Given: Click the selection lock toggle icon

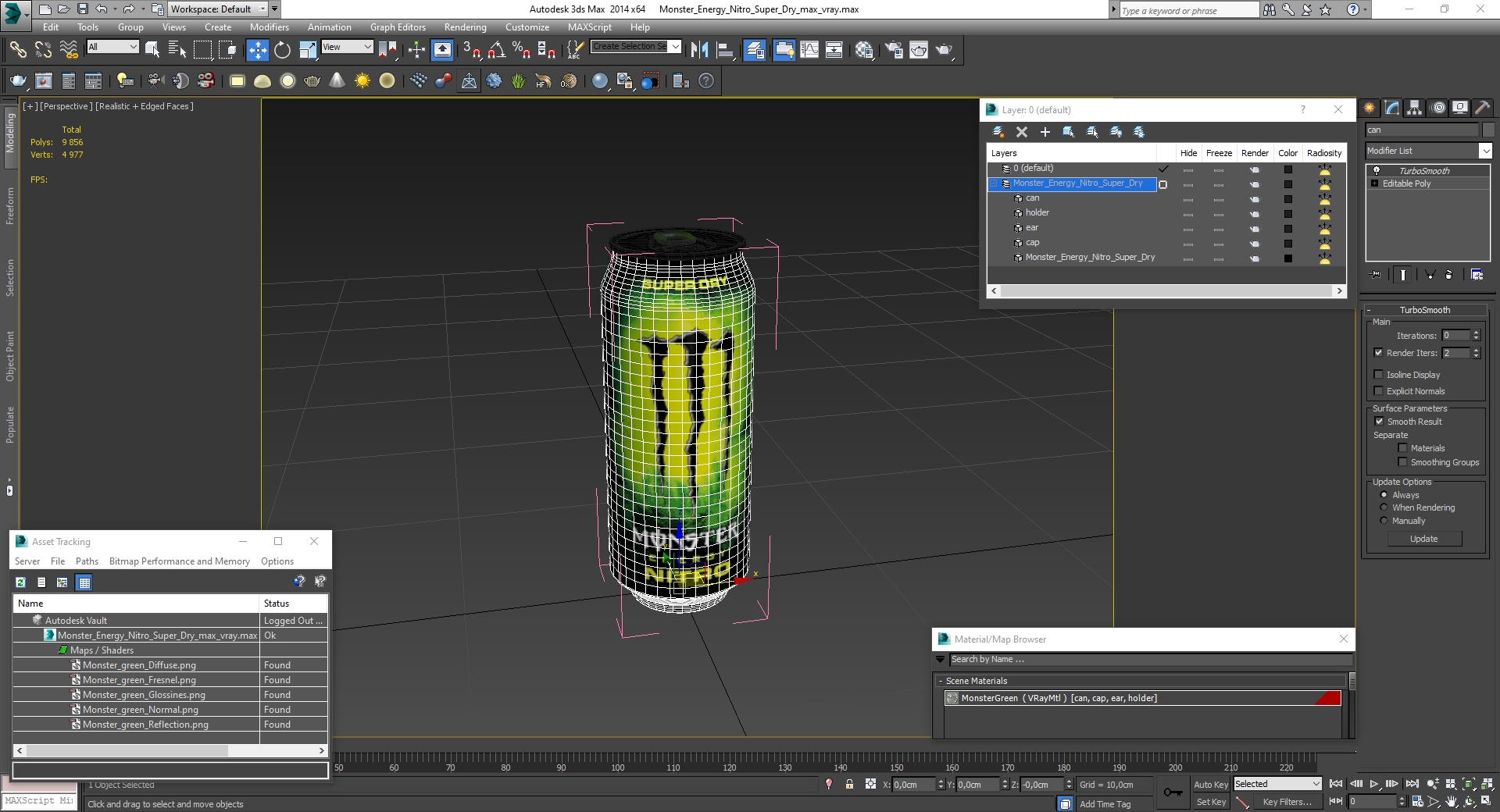Looking at the screenshot, I should click(849, 784).
